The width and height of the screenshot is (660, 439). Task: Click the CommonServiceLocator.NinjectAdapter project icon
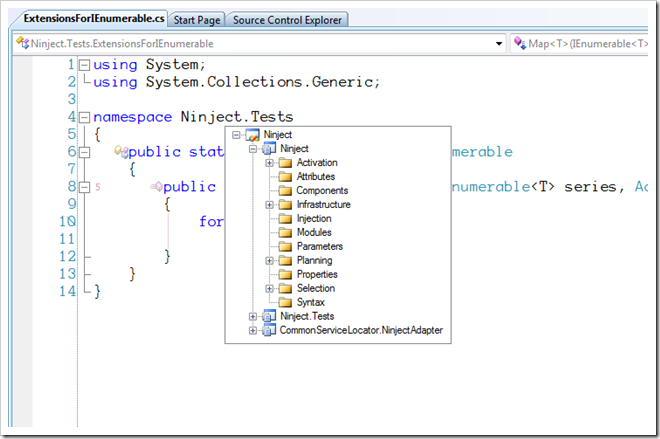point(269,330)
